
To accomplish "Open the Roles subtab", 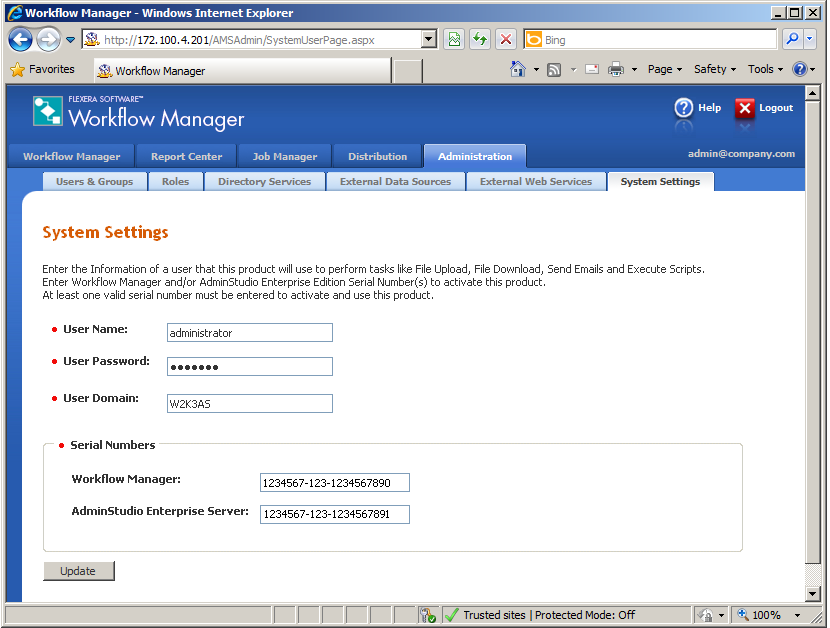I will 176,182.
